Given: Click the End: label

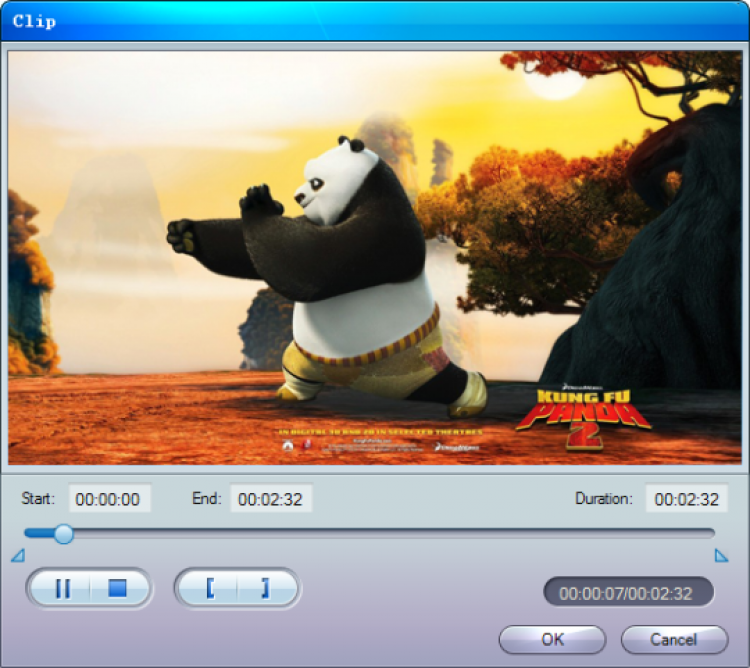Looking at the screenshot, I should tap(207, 499).
